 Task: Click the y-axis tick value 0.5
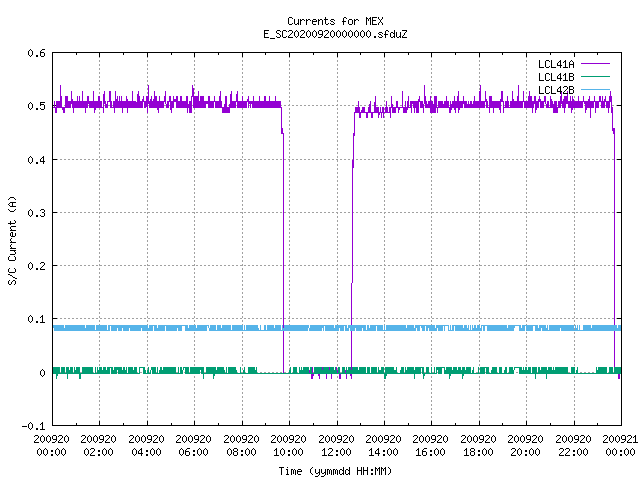pyautogui.click(x=36, y=106)
